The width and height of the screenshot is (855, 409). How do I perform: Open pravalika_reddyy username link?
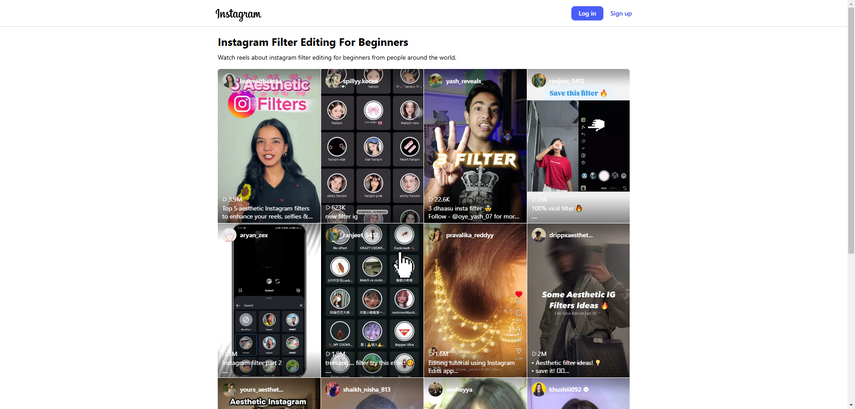pyautogui.click(x=469, y=235)
